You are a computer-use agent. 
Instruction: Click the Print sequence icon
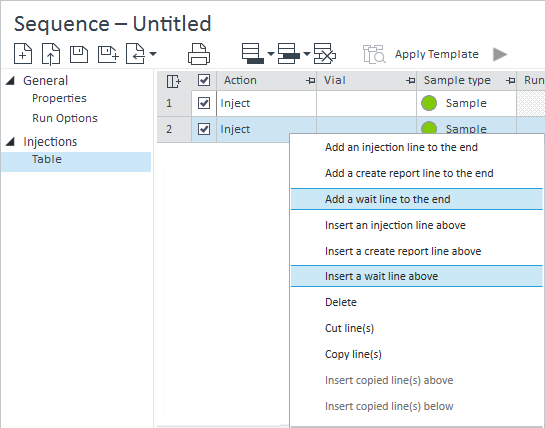point(199,54)
